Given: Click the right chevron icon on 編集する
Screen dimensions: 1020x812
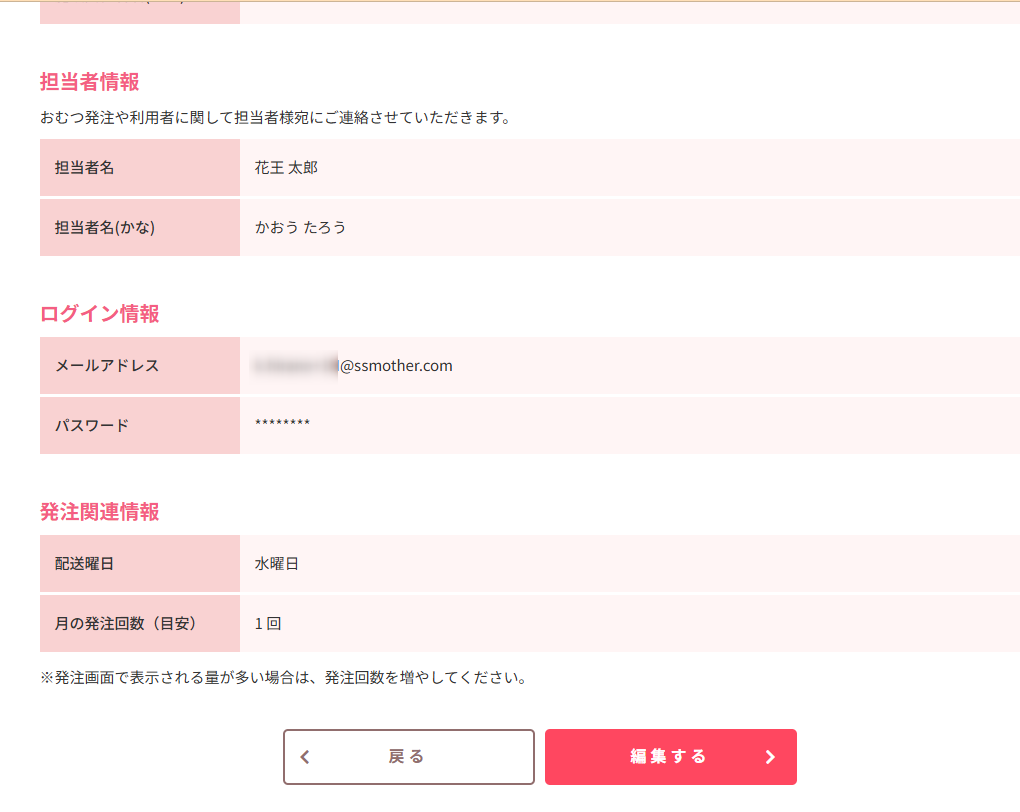Looking at the screenshot, I should (770, 757).
